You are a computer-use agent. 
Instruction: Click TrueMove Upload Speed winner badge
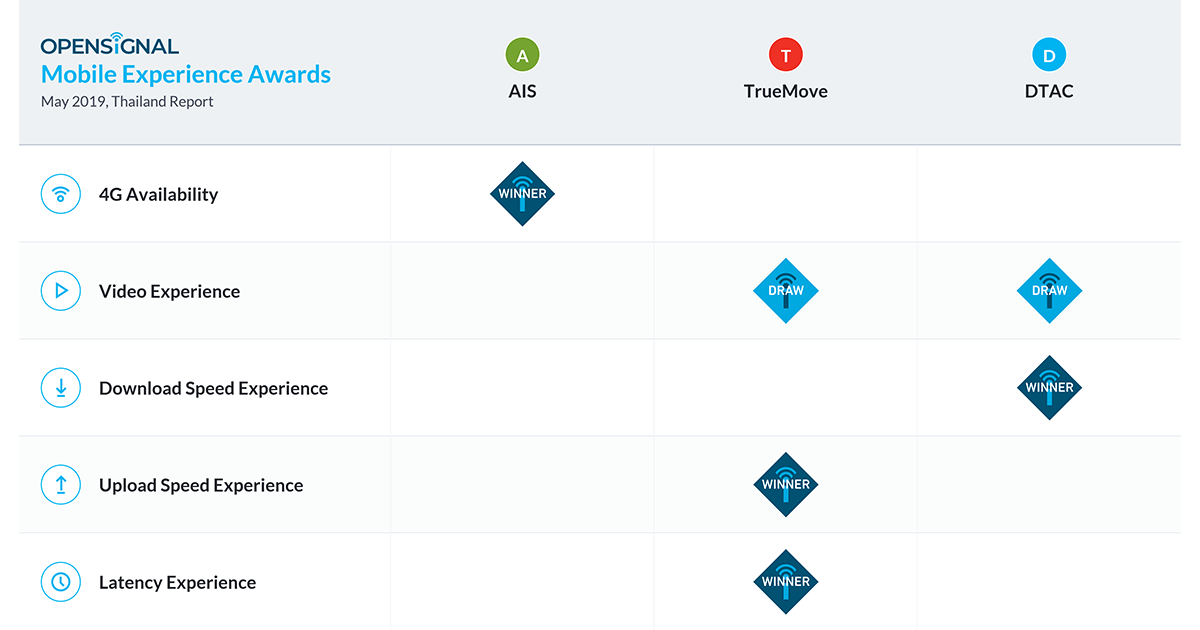point(786,484)
